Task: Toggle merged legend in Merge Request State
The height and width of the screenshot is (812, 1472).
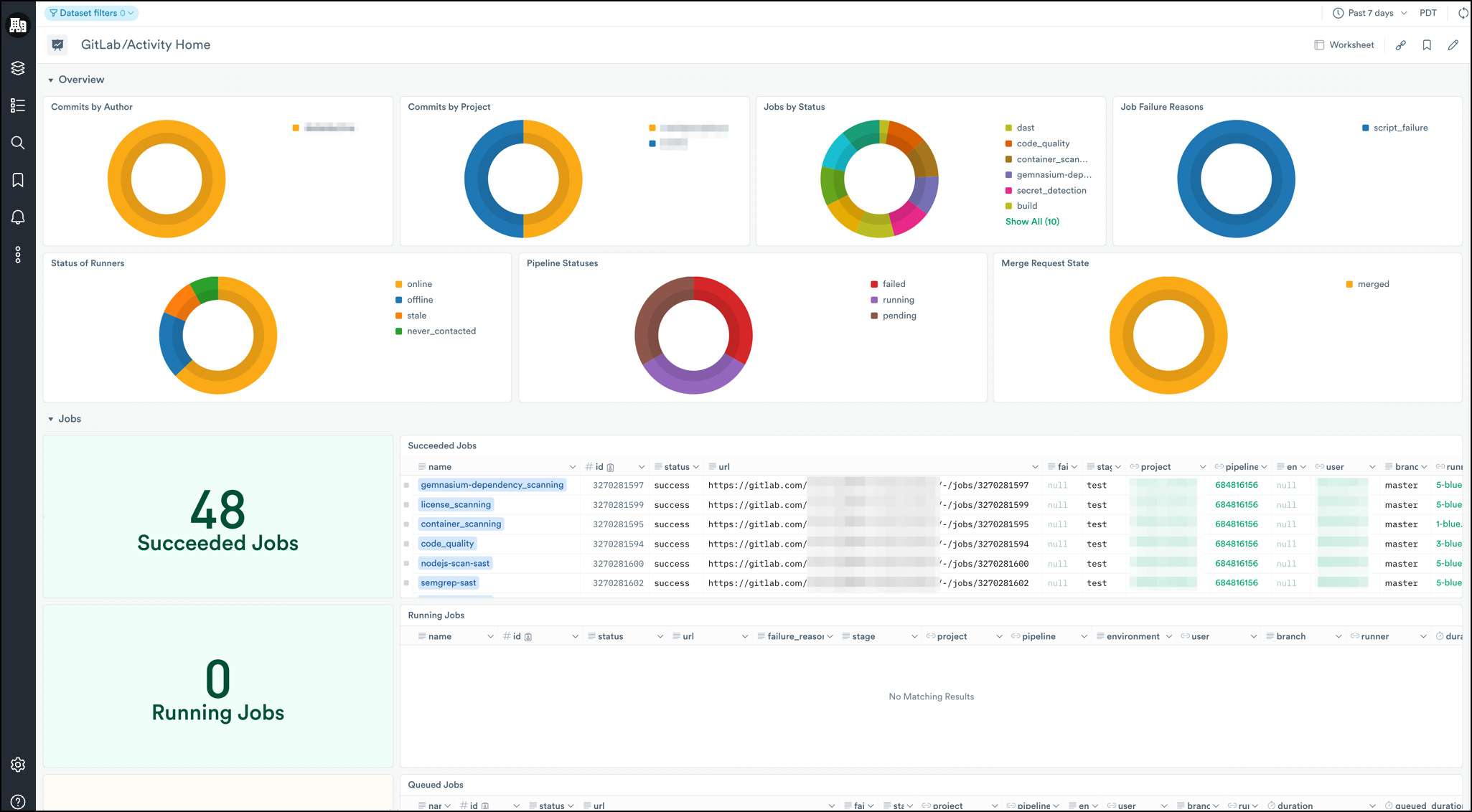Action: (1367, 284)
